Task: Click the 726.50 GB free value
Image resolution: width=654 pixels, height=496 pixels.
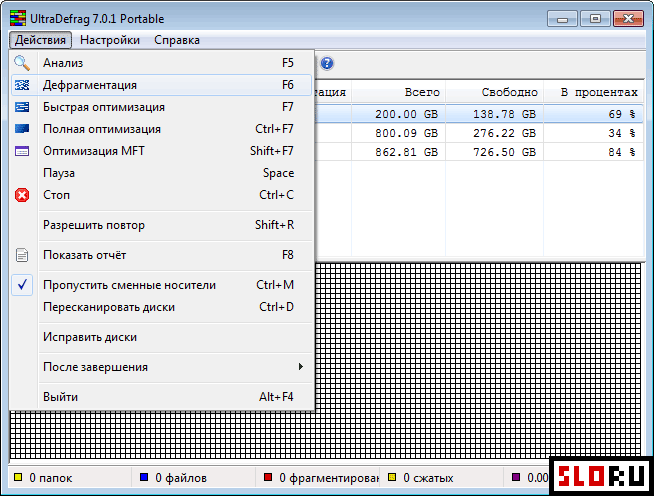Action: (504, 152)
